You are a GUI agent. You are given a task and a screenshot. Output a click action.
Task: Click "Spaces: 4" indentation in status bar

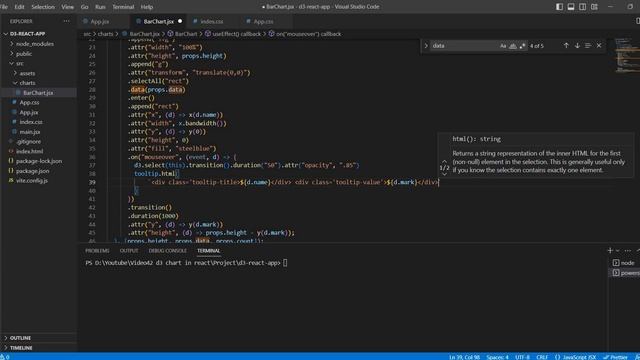pos(497,357)
